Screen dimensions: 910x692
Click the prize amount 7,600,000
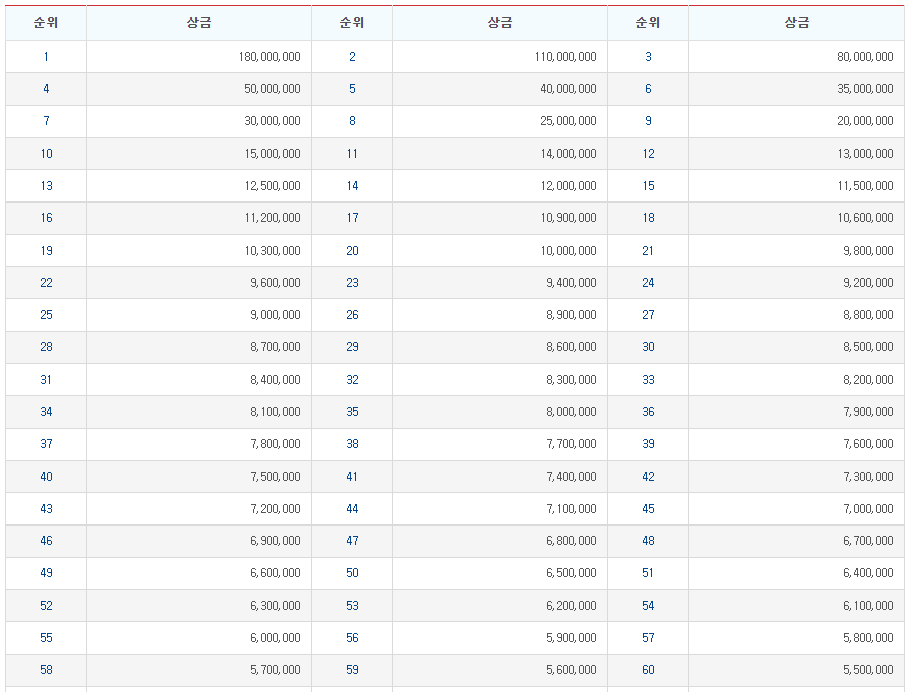[868, 444]
